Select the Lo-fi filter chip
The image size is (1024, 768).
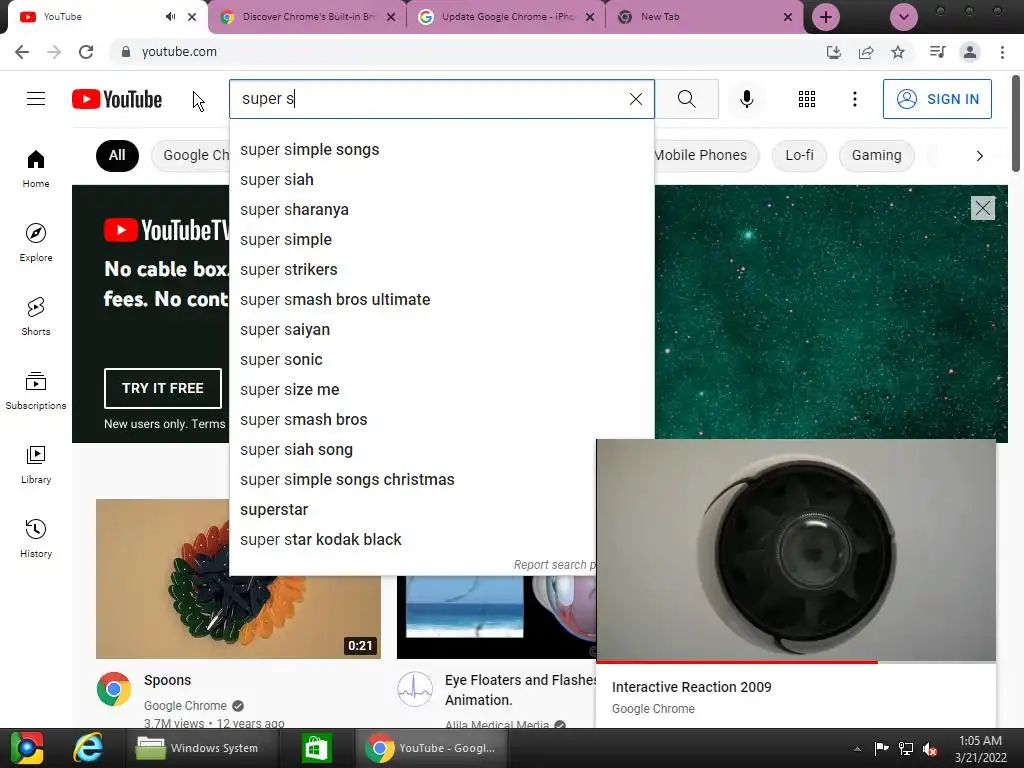click(799, 155)
